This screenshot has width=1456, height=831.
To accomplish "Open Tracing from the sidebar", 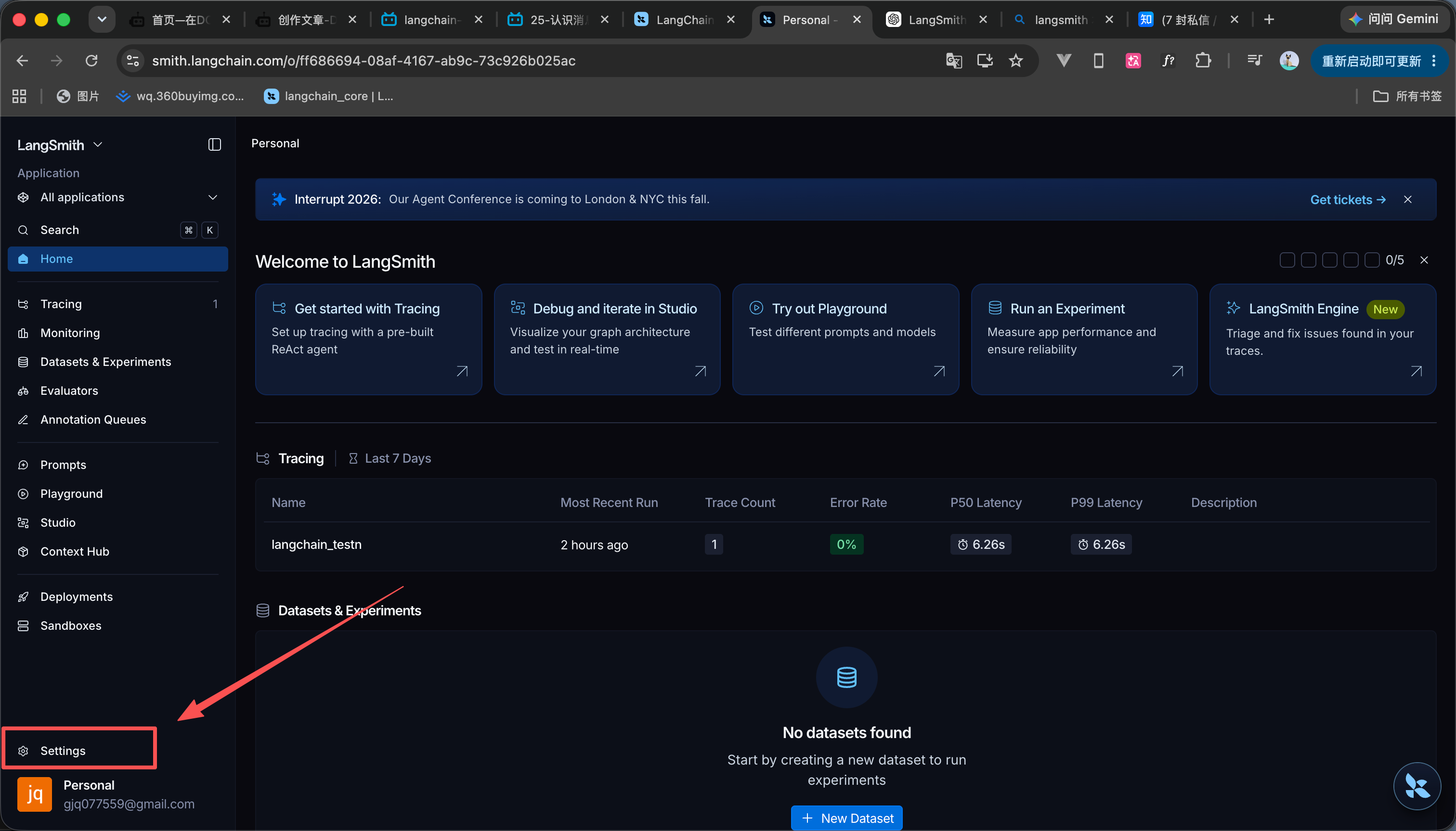I will tap(117, 304).
